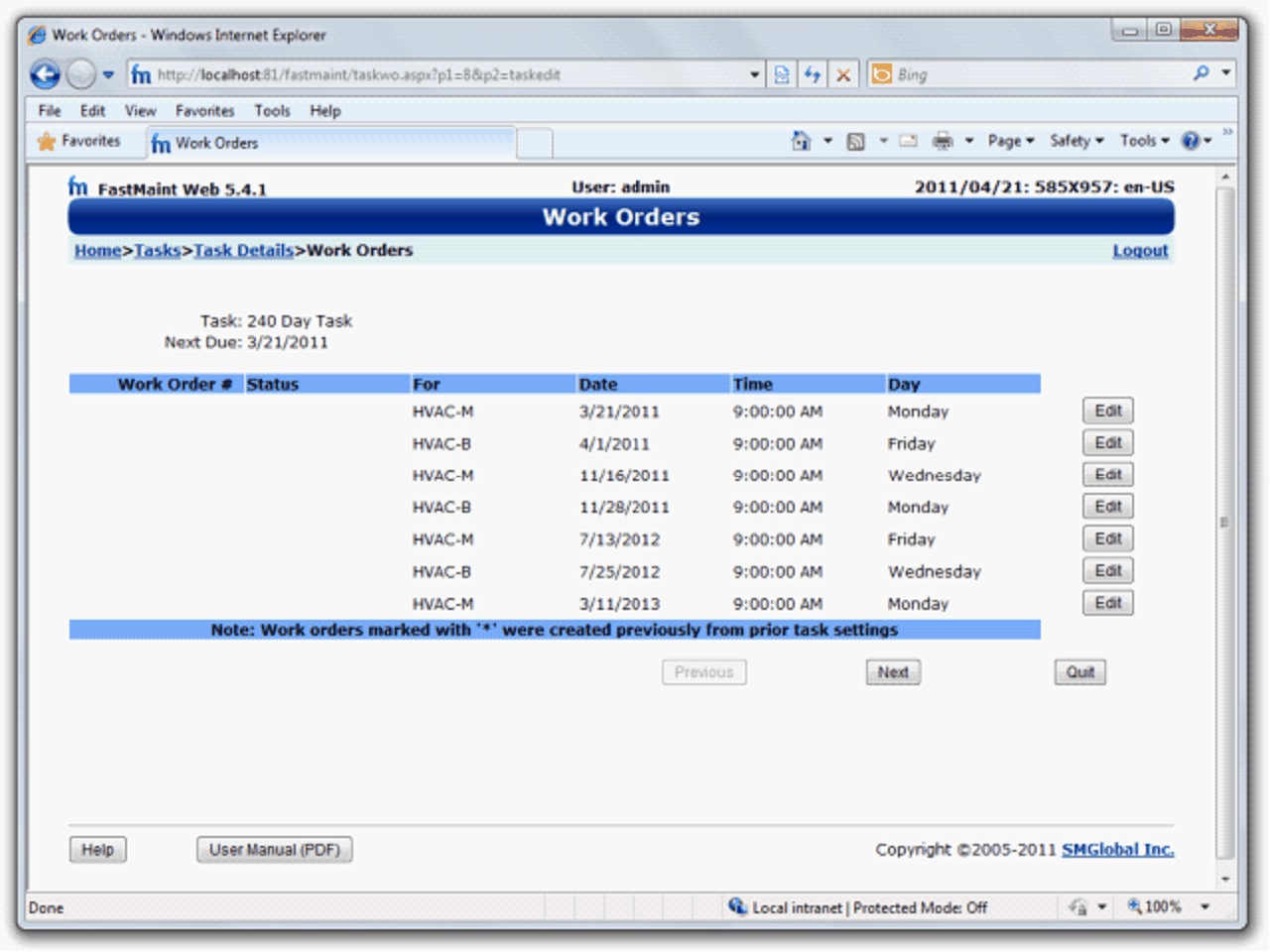Open the Favorites menu
1270x952 pixels.
[x=204, y=111]
